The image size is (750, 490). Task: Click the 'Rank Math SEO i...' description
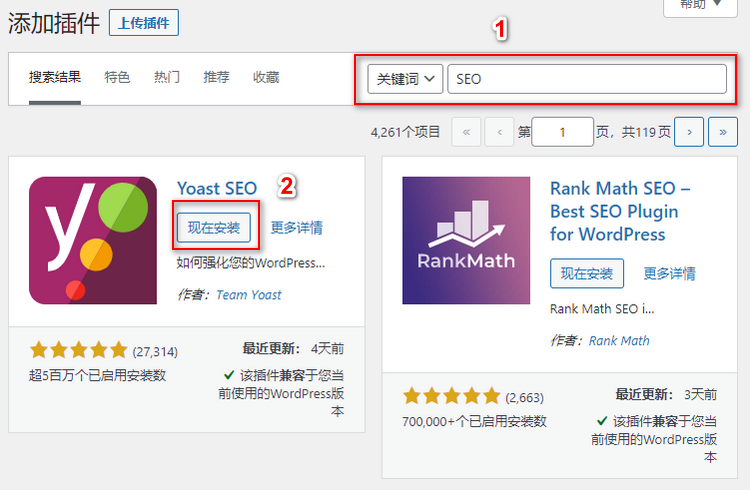602,309
